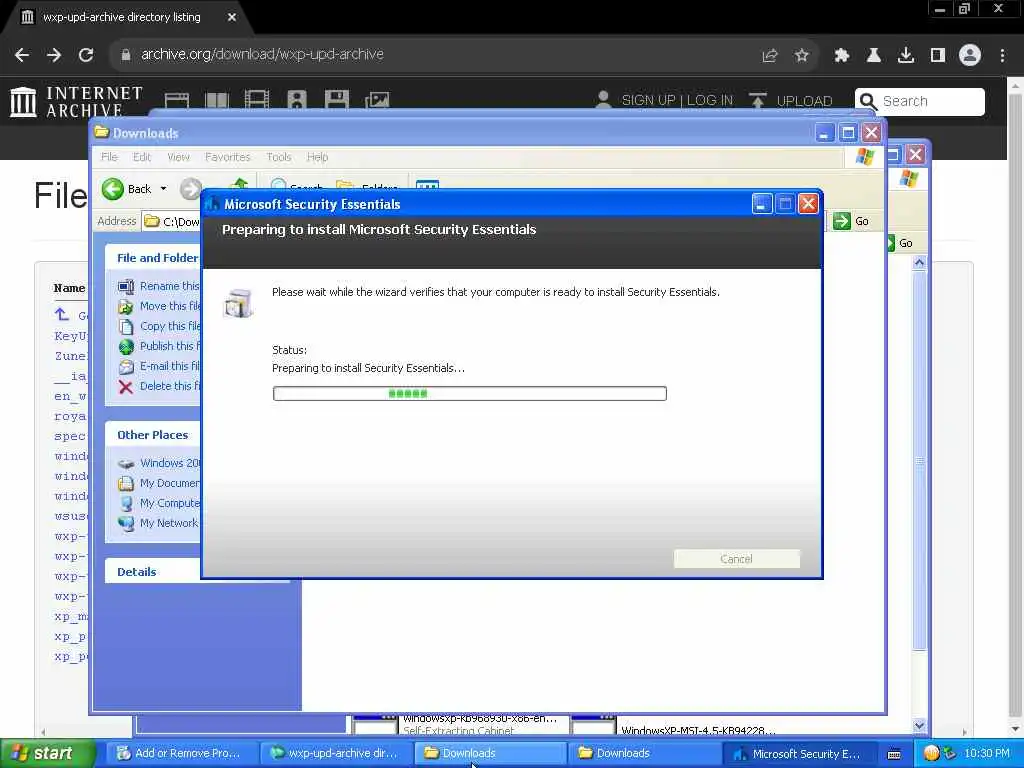The height and width of the screenshot is (768, 1024).
Task: Open Internet Archive images icon
Action: point(377,100)
